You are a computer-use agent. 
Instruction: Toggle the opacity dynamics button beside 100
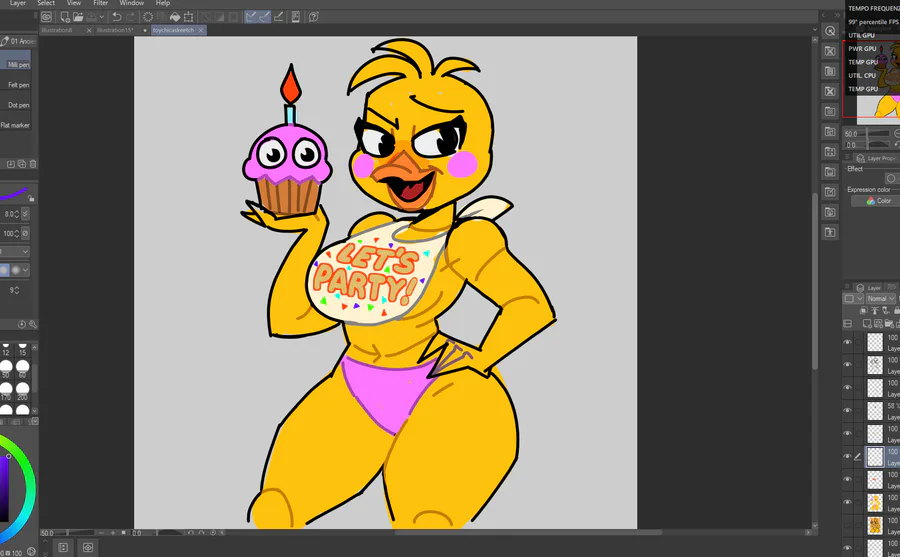(x=25, y=233)
